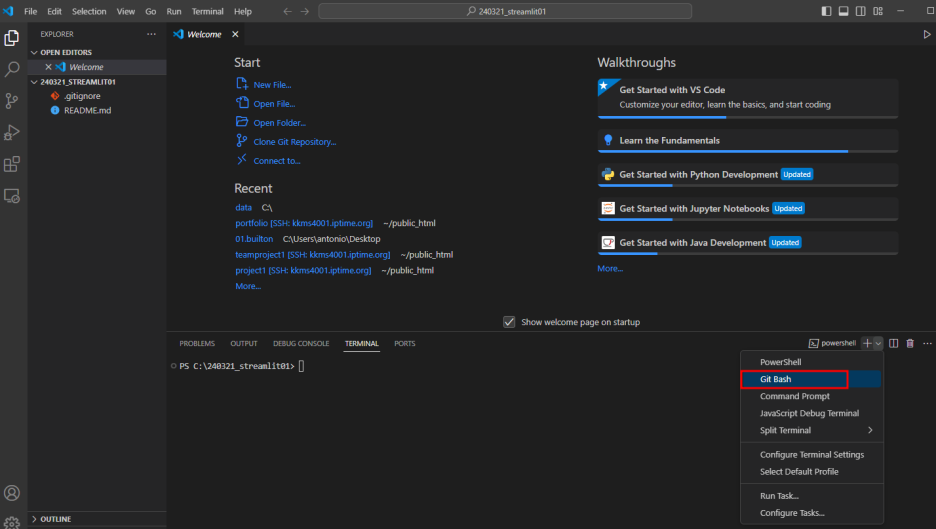936x529 pixels.
Task: Click the powershell terminal label
Action: coord(832,343)
